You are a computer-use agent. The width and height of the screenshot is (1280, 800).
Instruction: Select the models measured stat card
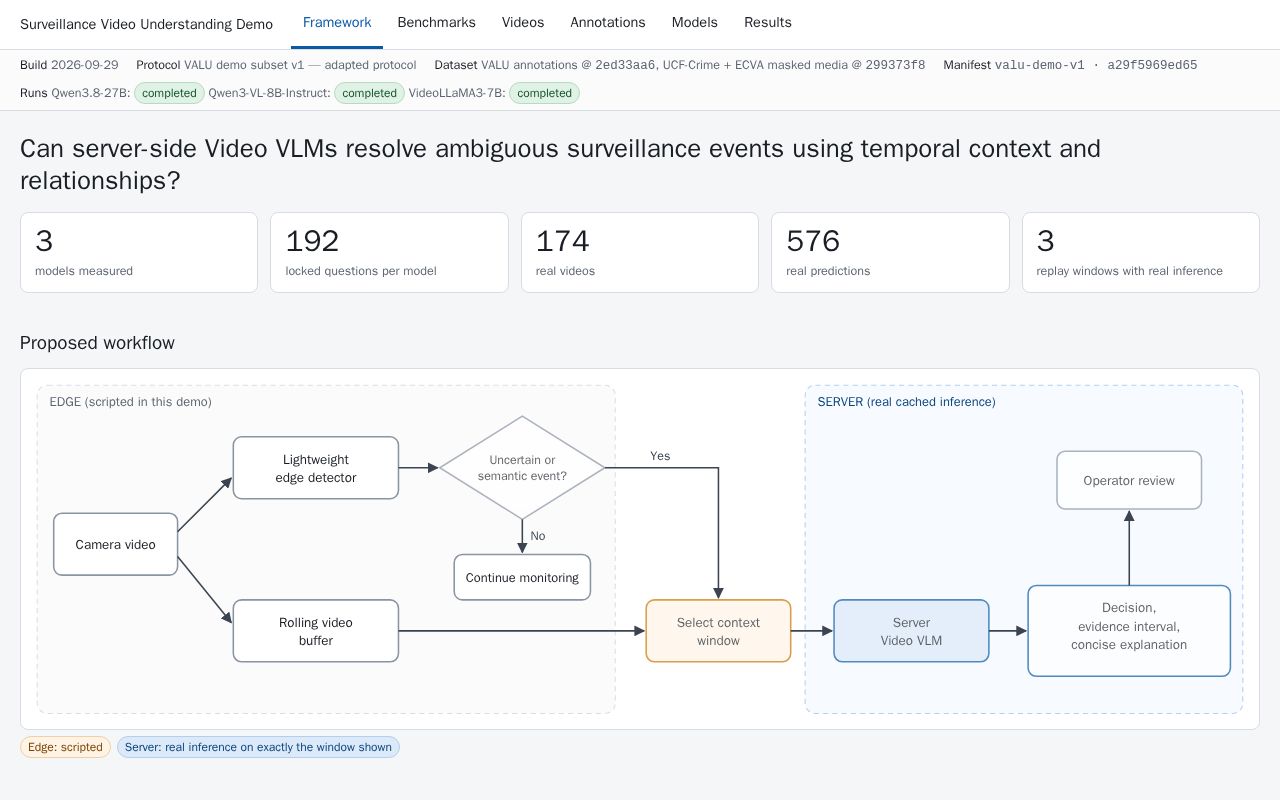pos(139,252)
